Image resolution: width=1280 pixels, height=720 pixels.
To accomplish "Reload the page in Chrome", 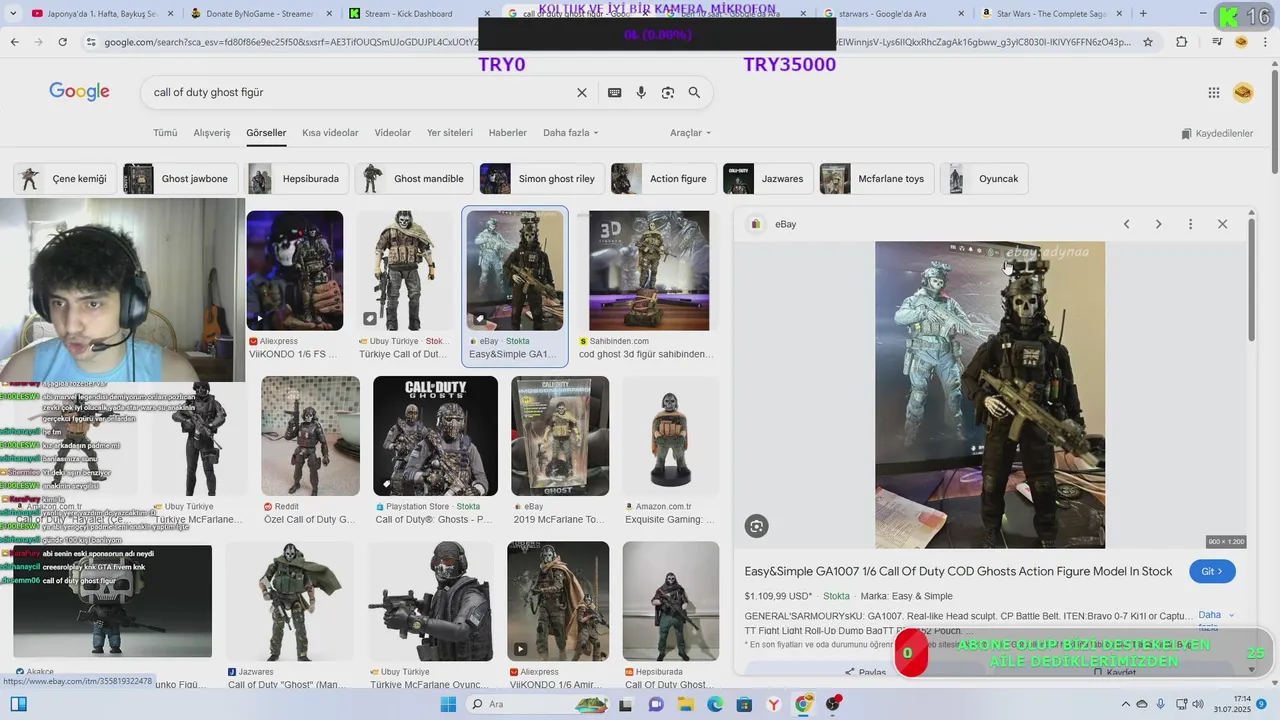I will 62,42.
